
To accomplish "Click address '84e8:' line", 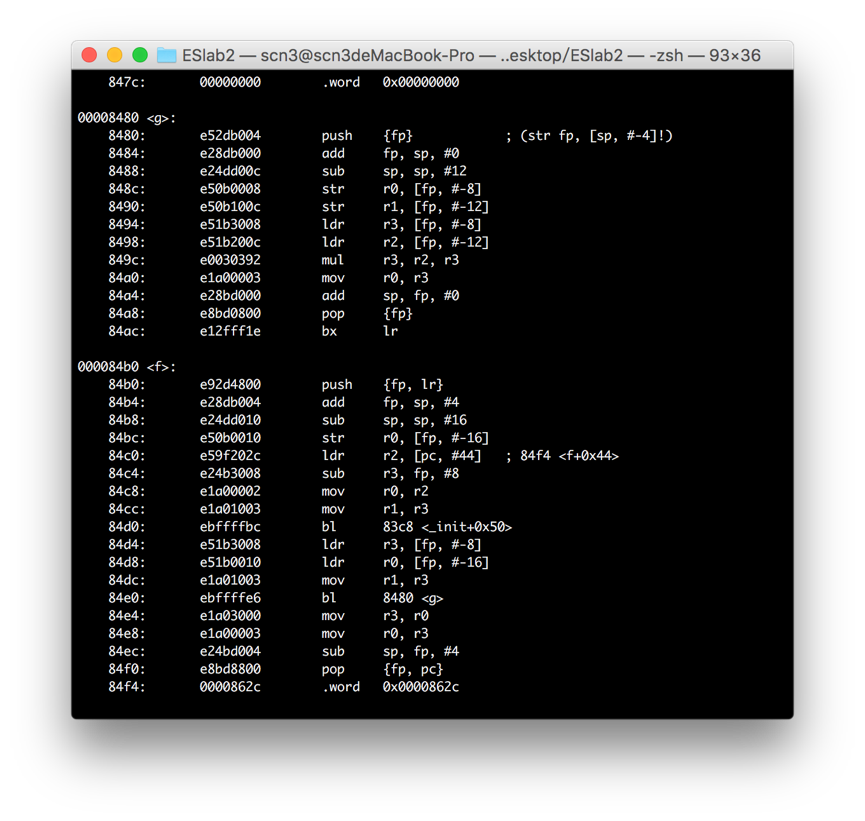I will click(x=127, y=633).
